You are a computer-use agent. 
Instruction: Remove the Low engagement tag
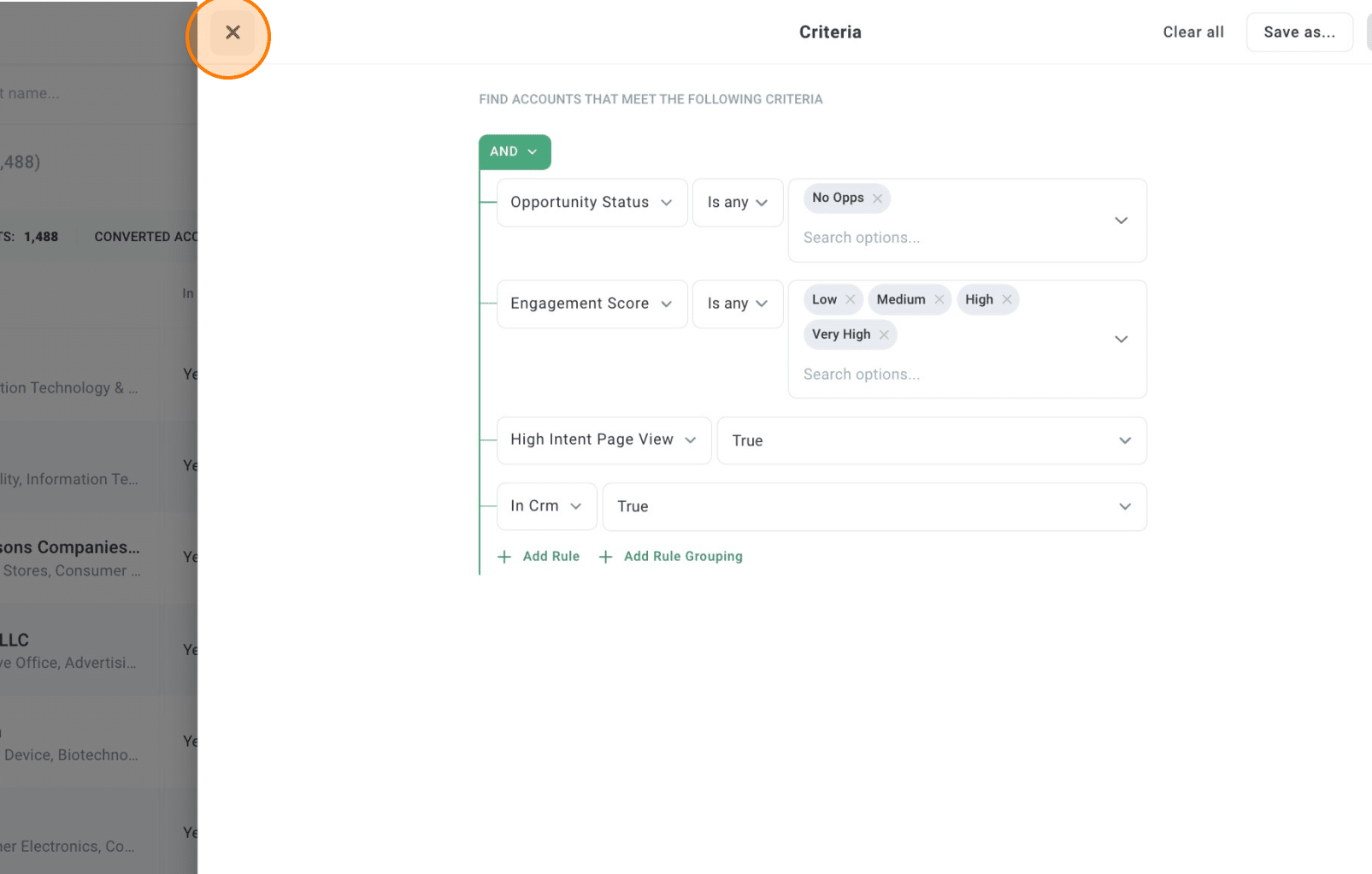pos(850,299)
